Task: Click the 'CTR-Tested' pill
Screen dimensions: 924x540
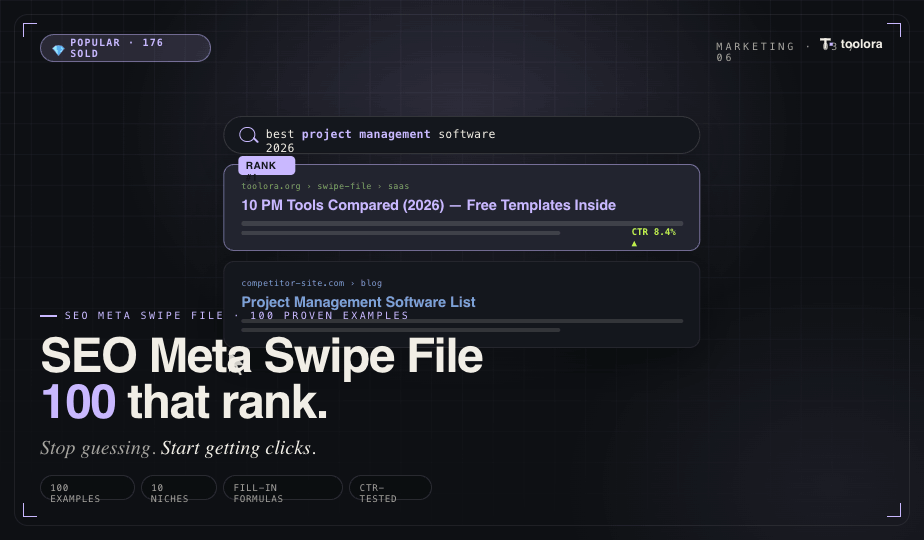Action: (390, 488)
